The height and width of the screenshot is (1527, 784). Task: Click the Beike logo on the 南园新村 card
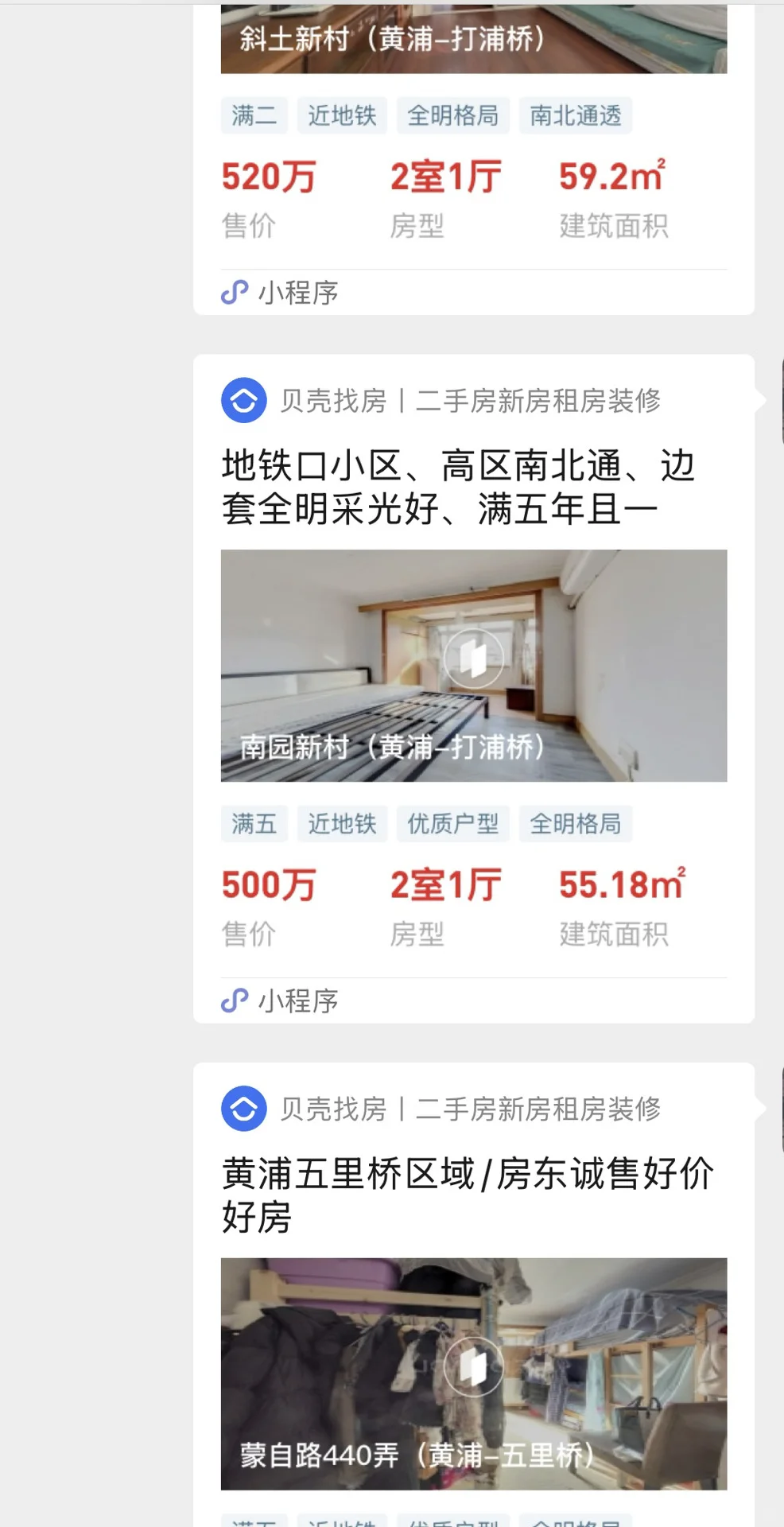243,400
